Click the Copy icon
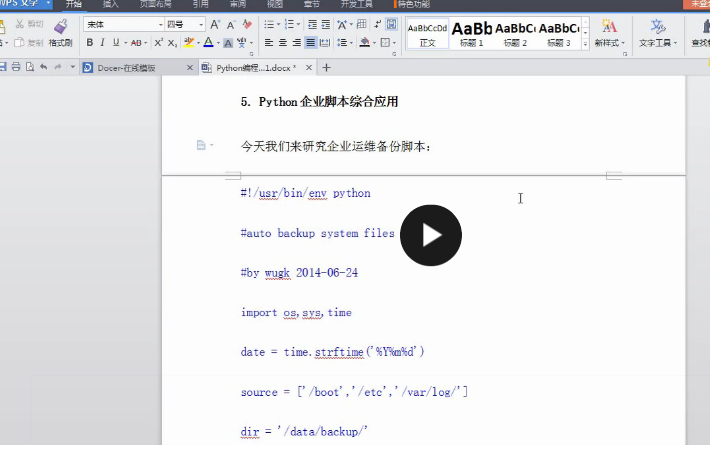This screenshot has width=710, height=468. click(19, 43)
